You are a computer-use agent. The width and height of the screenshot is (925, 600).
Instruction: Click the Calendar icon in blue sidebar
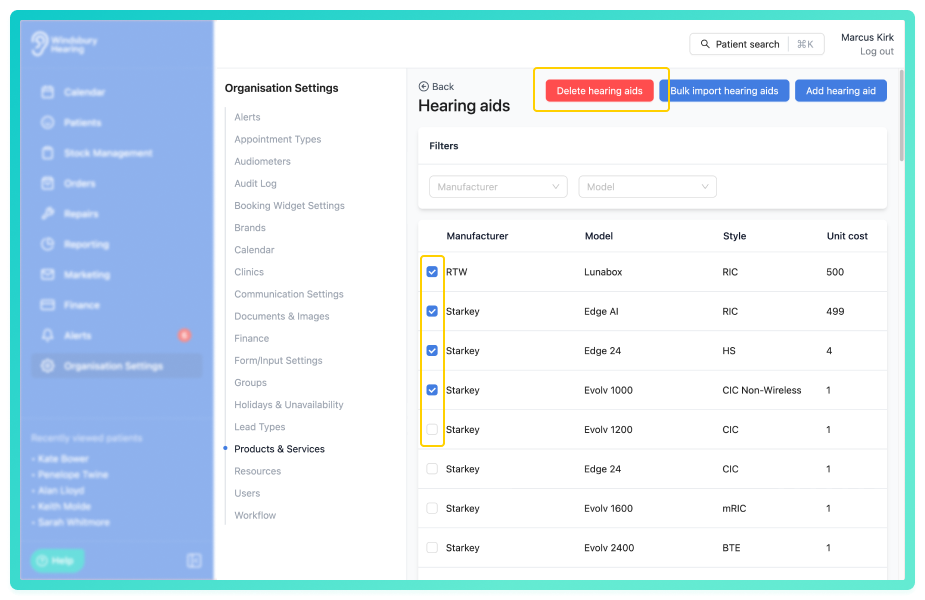[48, 92]
